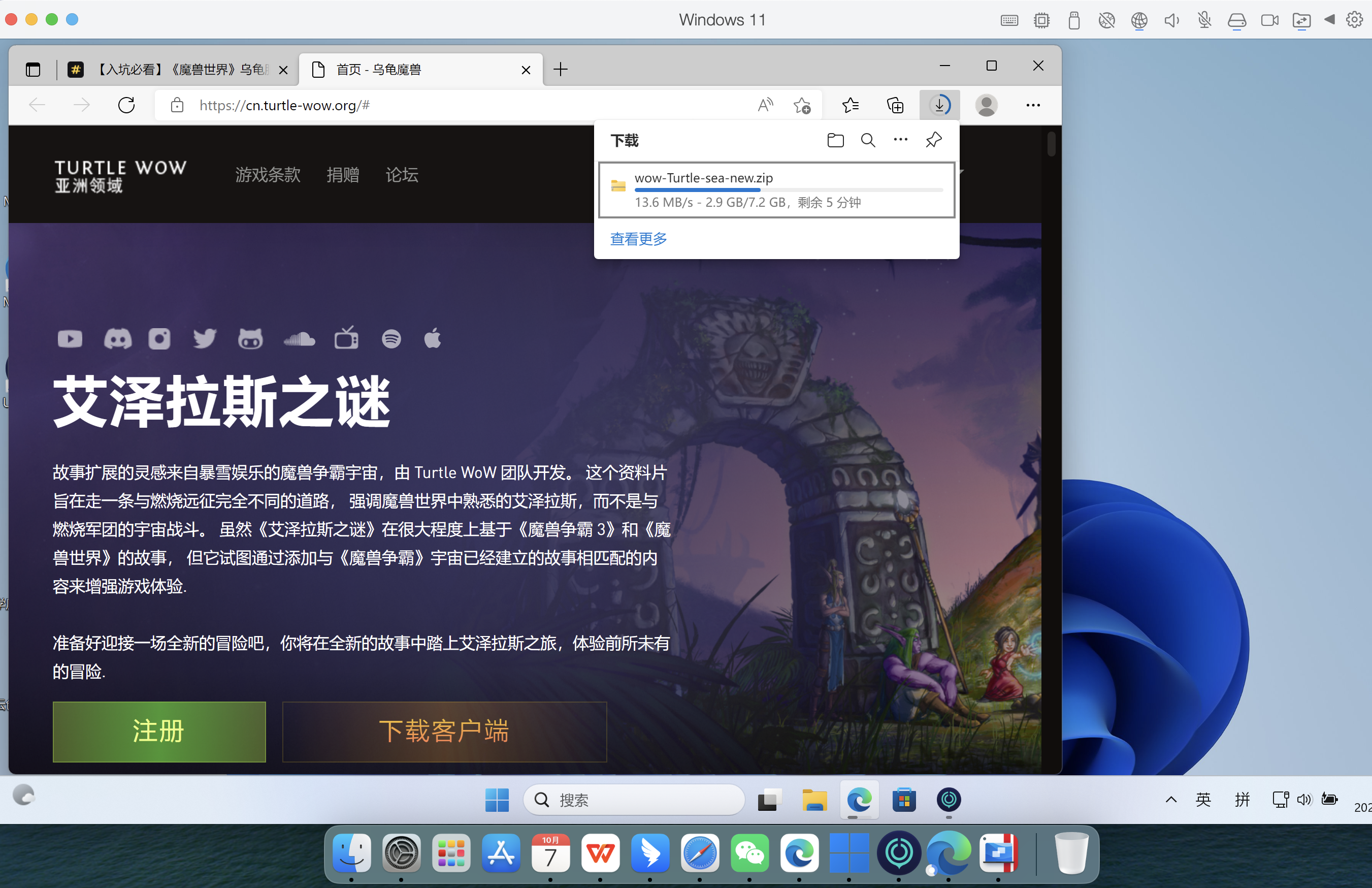Open 捐赠 navigation item

pos(343,175)
